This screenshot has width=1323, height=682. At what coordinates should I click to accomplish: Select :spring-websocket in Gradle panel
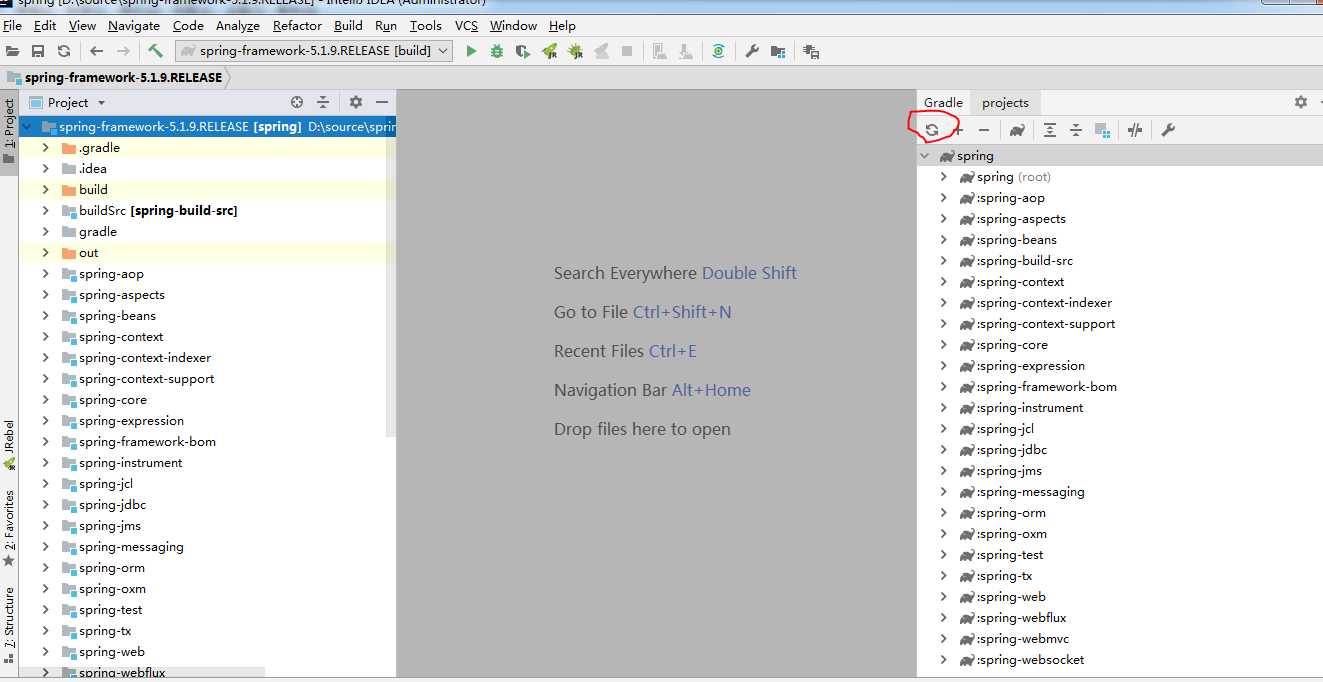[x=1030, y=659]
